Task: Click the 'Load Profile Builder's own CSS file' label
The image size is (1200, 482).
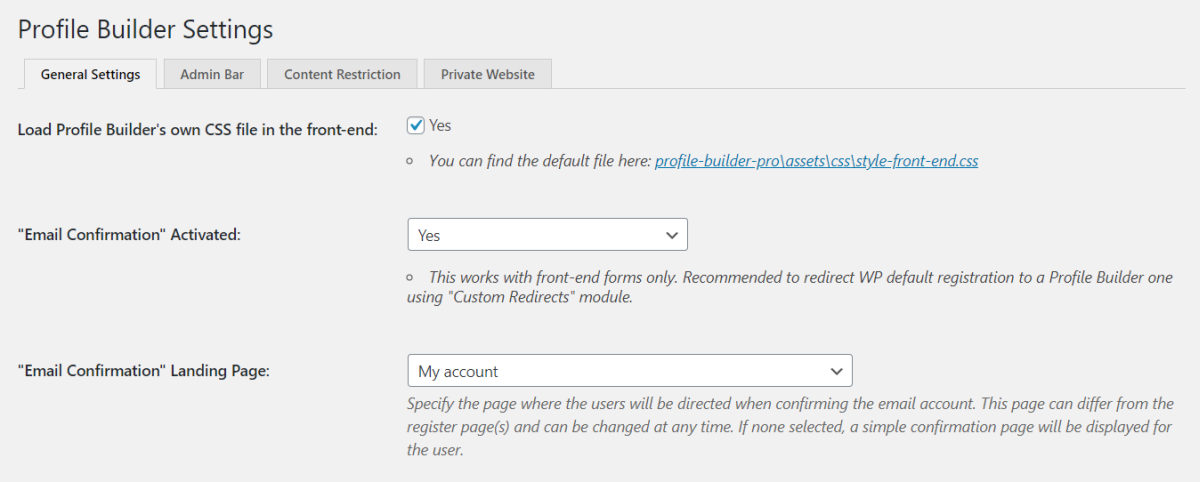Action: (x=198, y=130)
